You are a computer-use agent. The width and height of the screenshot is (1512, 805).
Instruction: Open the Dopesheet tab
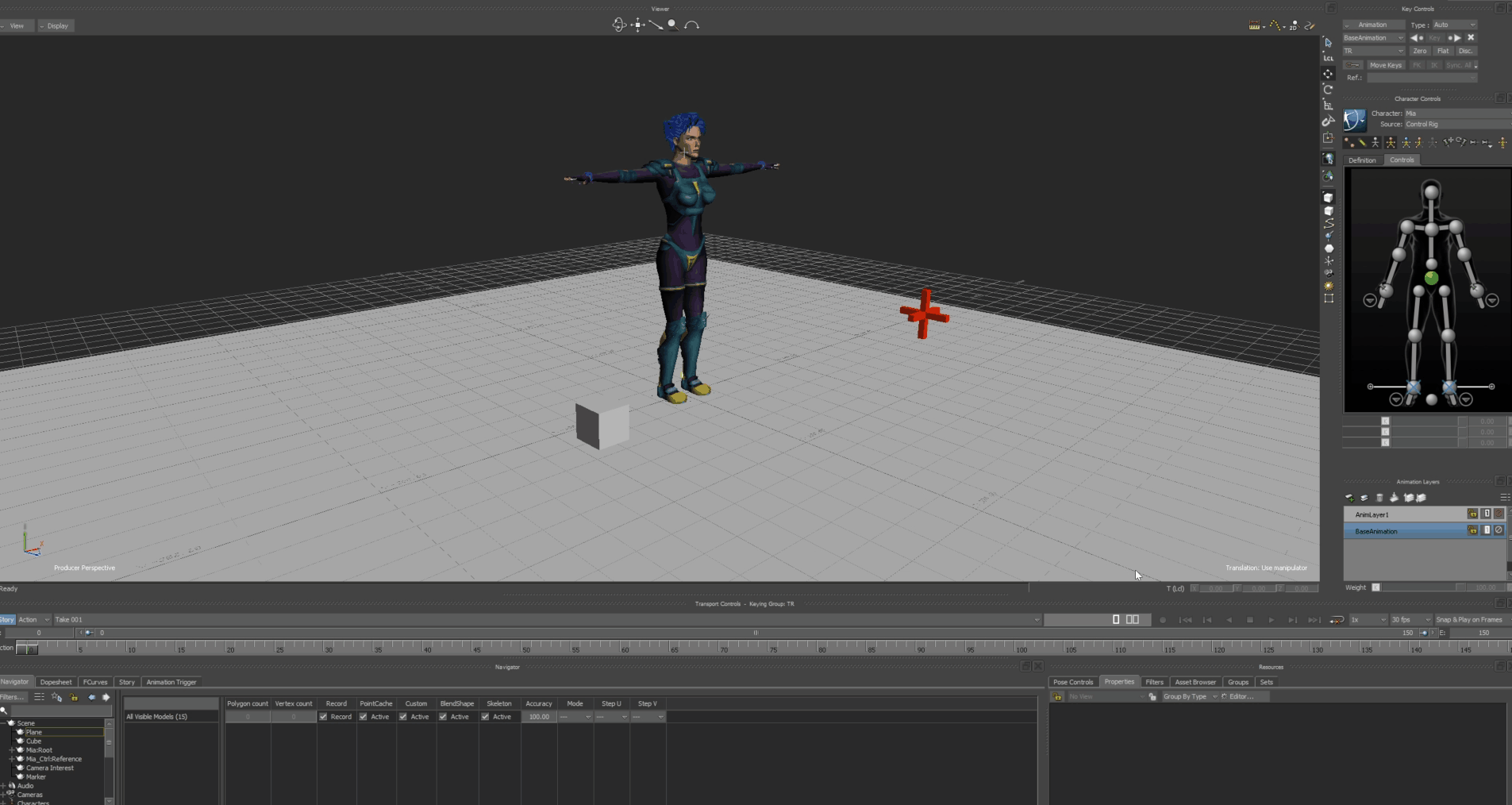[56, 681]
